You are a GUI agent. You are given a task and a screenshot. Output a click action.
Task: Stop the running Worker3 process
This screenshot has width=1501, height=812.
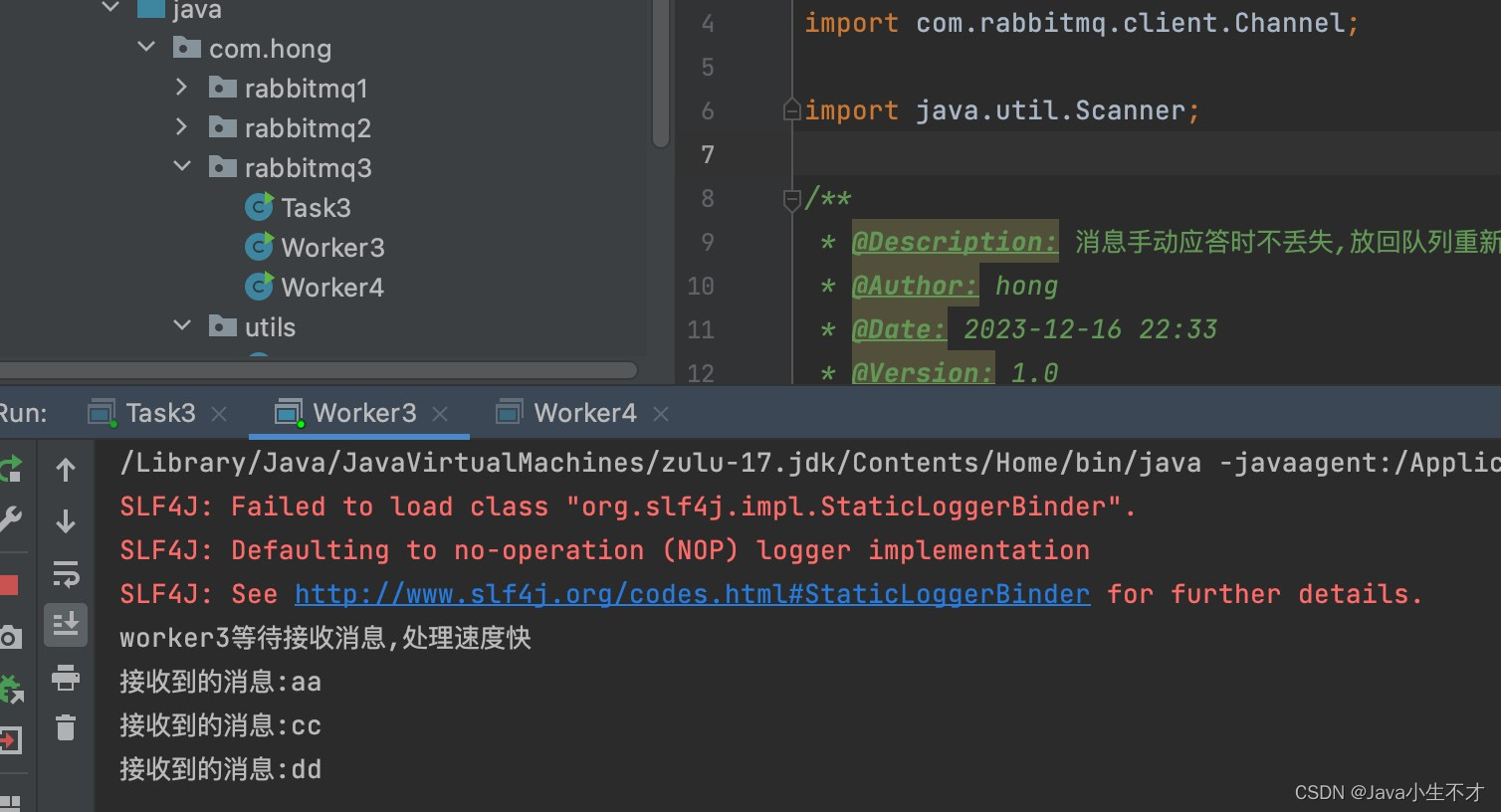click(9, 585)
